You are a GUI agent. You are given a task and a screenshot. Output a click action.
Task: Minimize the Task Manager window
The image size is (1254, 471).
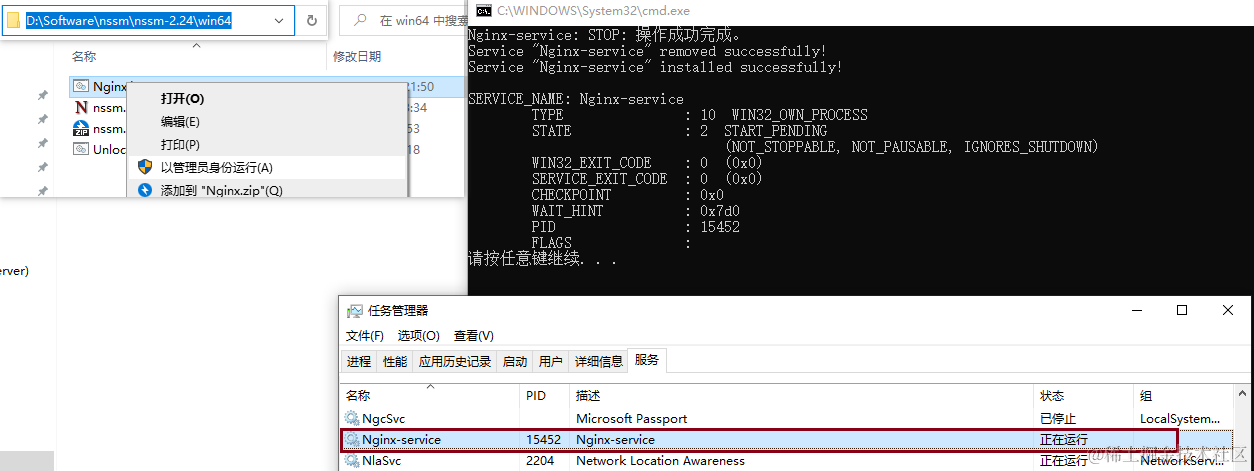pos(1136,311)
